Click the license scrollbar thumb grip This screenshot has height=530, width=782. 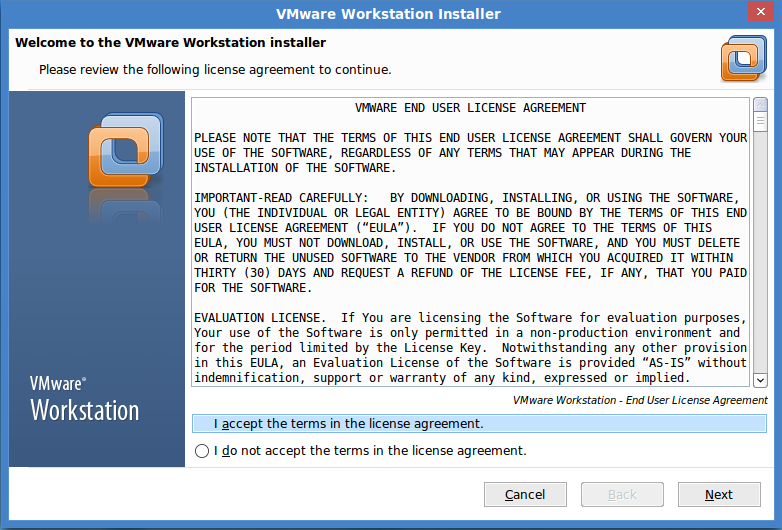click(x=760, y=121)
